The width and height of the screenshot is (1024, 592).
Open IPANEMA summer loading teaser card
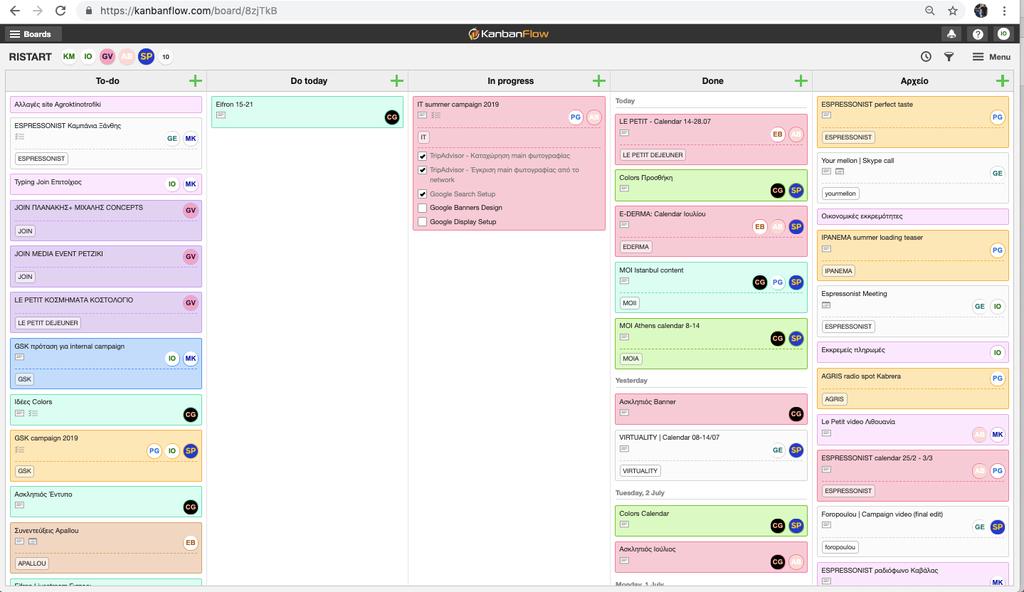pos(913,255)
